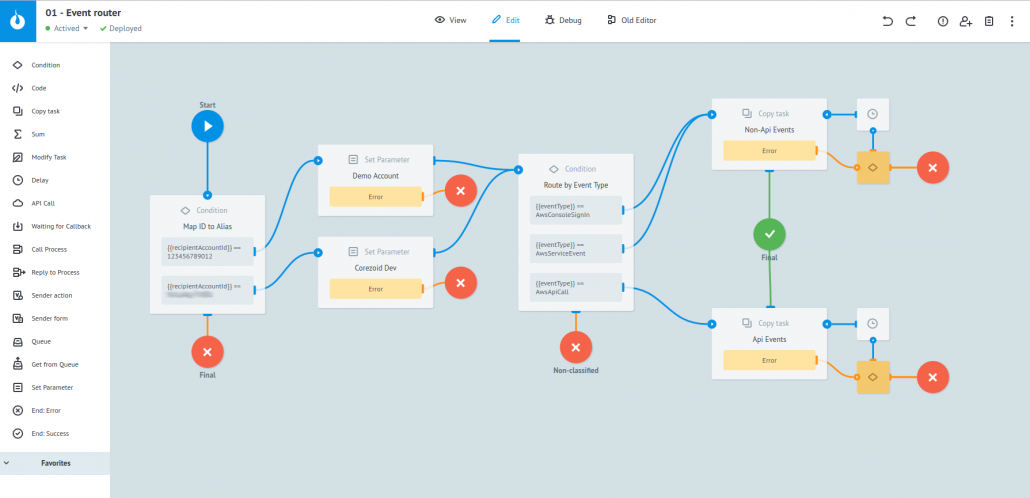Click the green Final success node
Screen dimensions: 1030x498
(769, 234)
